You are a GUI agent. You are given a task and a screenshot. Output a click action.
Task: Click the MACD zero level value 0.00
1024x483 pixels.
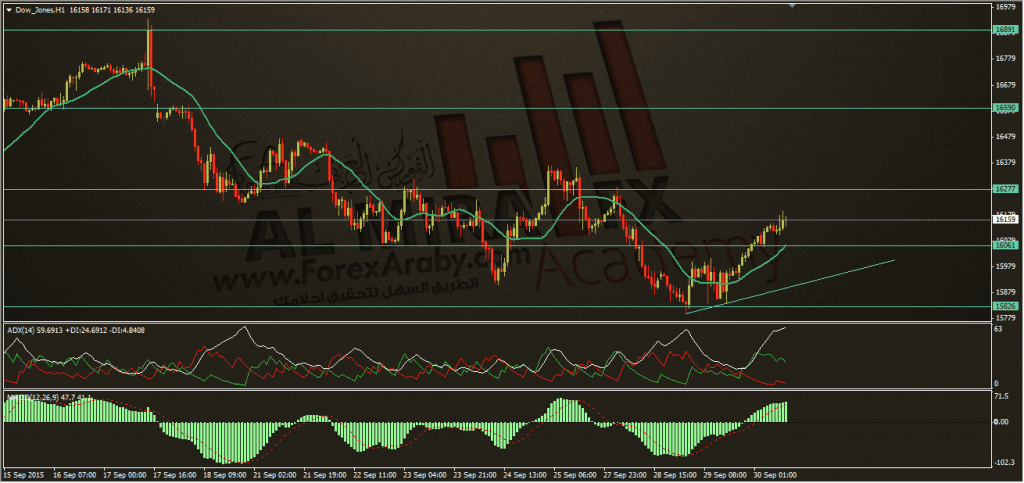pyautogui.click(x=1002, y=422)
